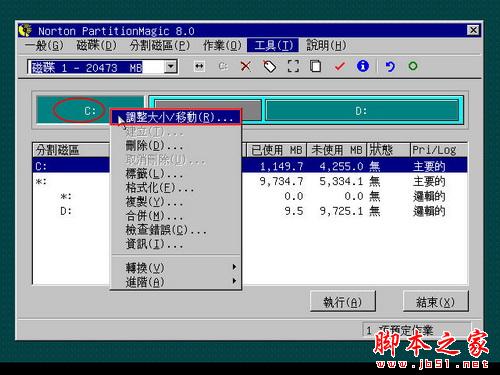
Task: Choose 合併(M)... from context menu
Action: 175,216
